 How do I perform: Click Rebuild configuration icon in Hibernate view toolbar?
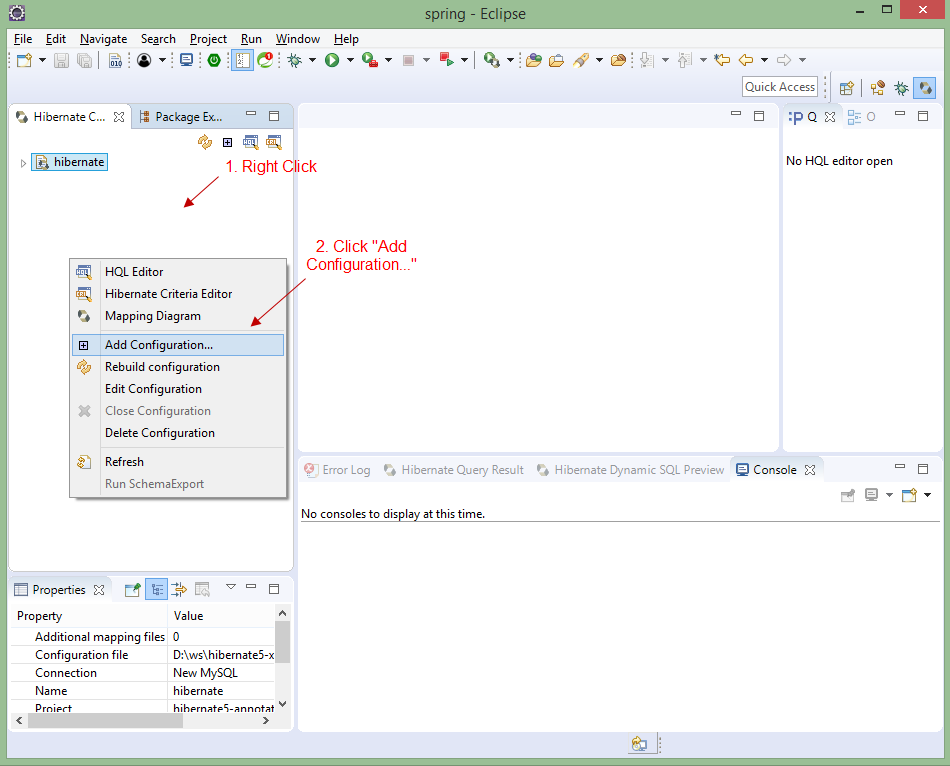(205, 142)
